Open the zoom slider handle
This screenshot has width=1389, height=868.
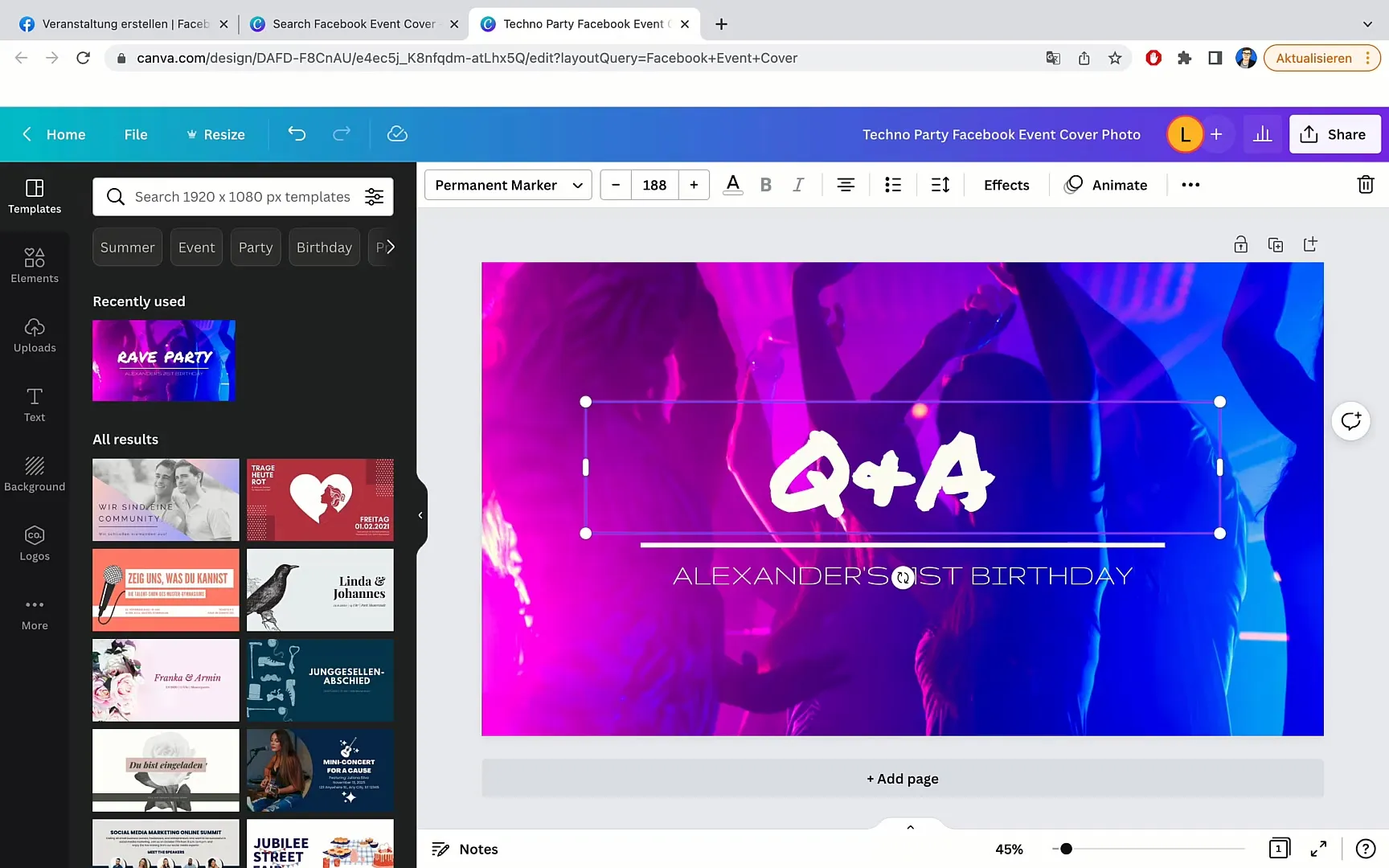1066,849
